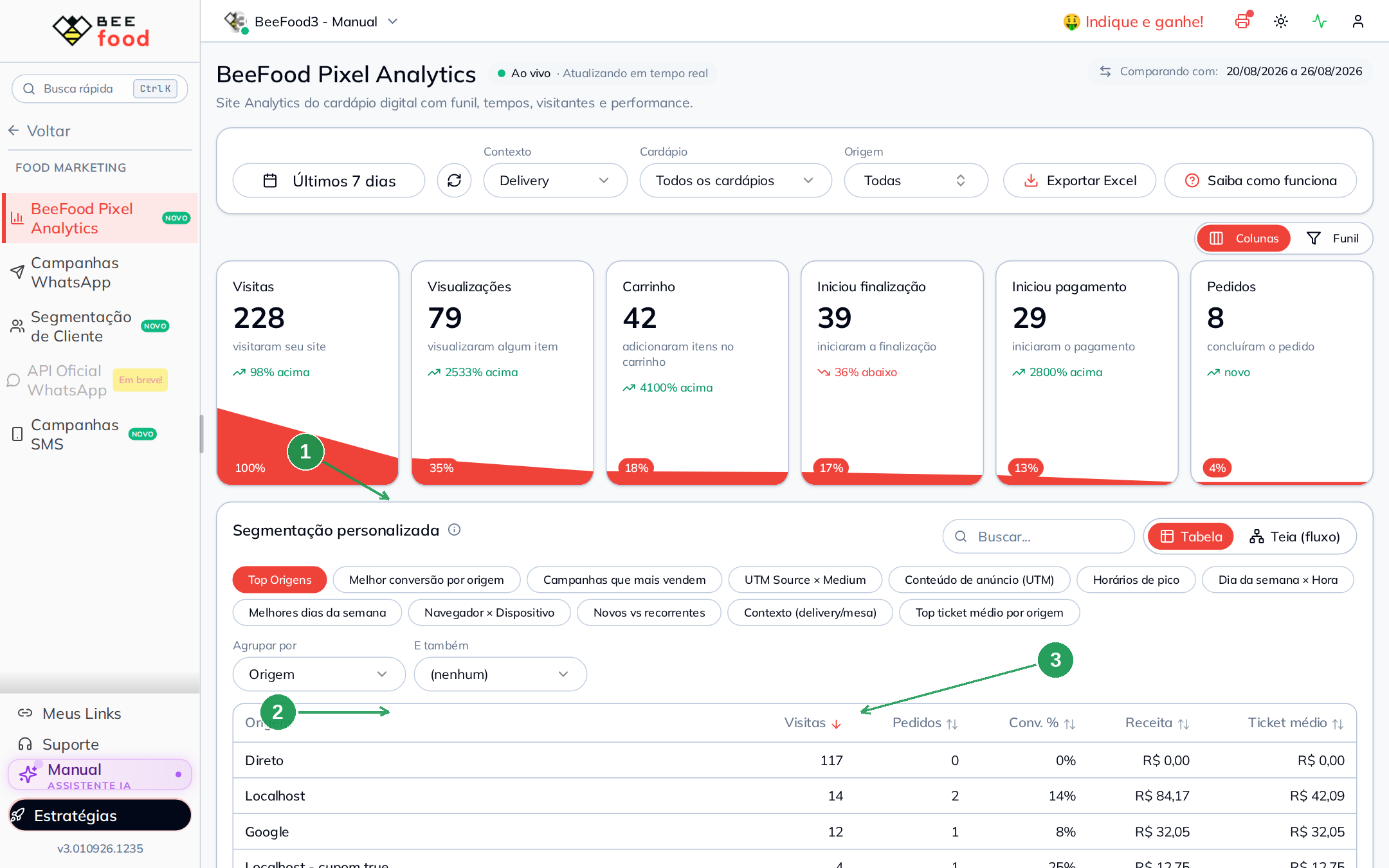Click the Campanhas SMS phone icon
Screen dimensions: 1389x868
17,434
